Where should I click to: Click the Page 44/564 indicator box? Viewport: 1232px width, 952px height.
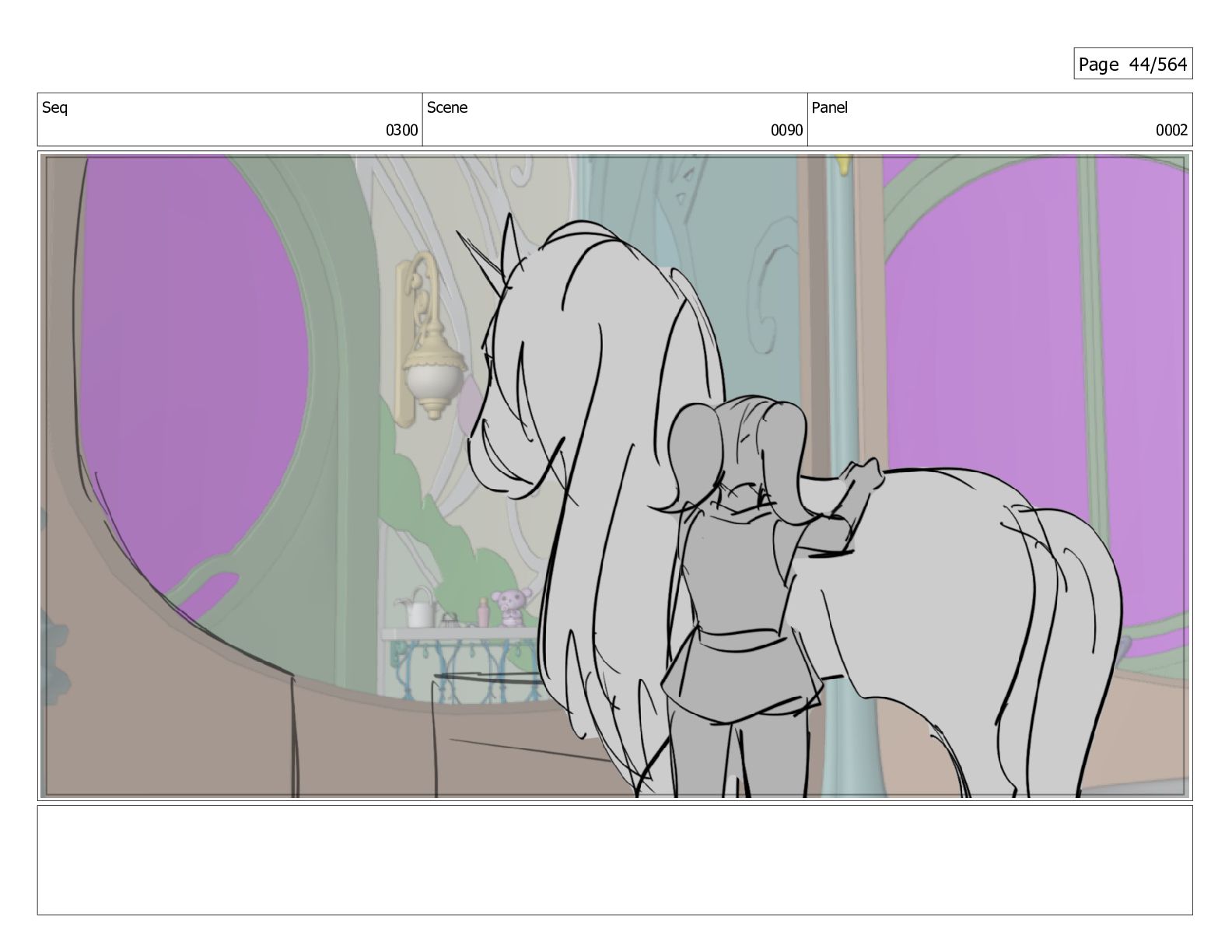pyautogui.click(x=1132, y=64)
